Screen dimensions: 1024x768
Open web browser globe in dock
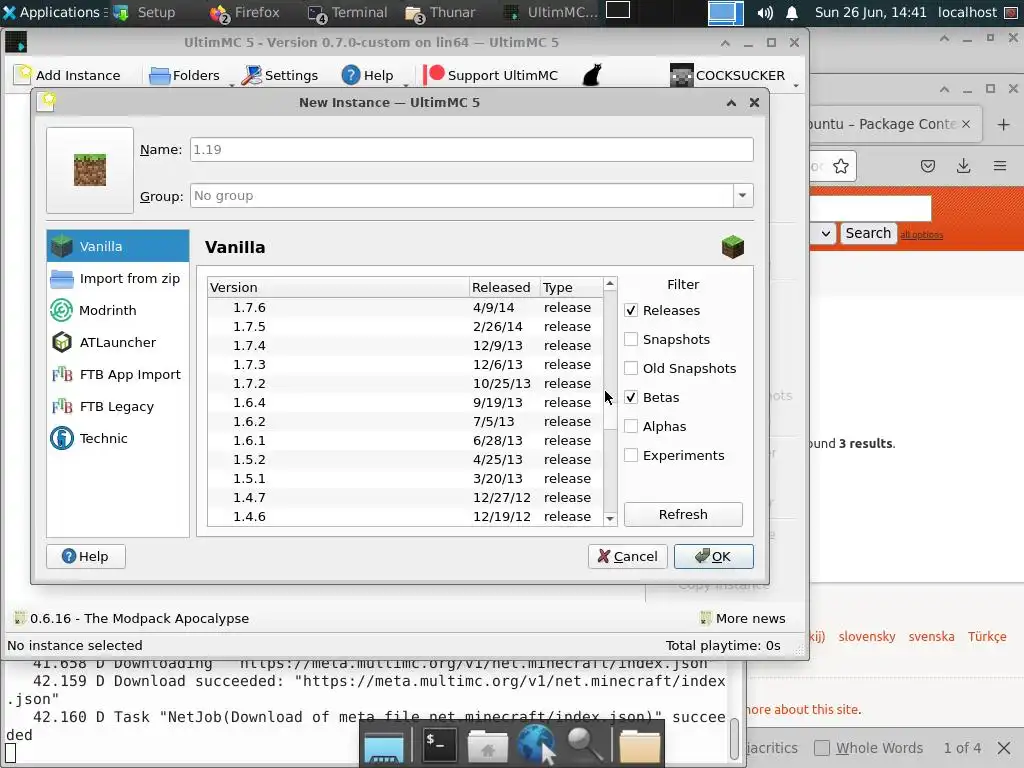point(537,743)
